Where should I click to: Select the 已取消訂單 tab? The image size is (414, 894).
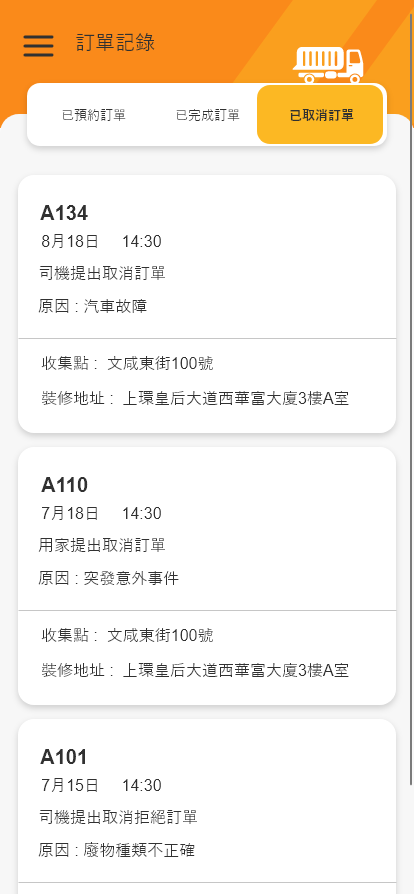coord(320,115)
